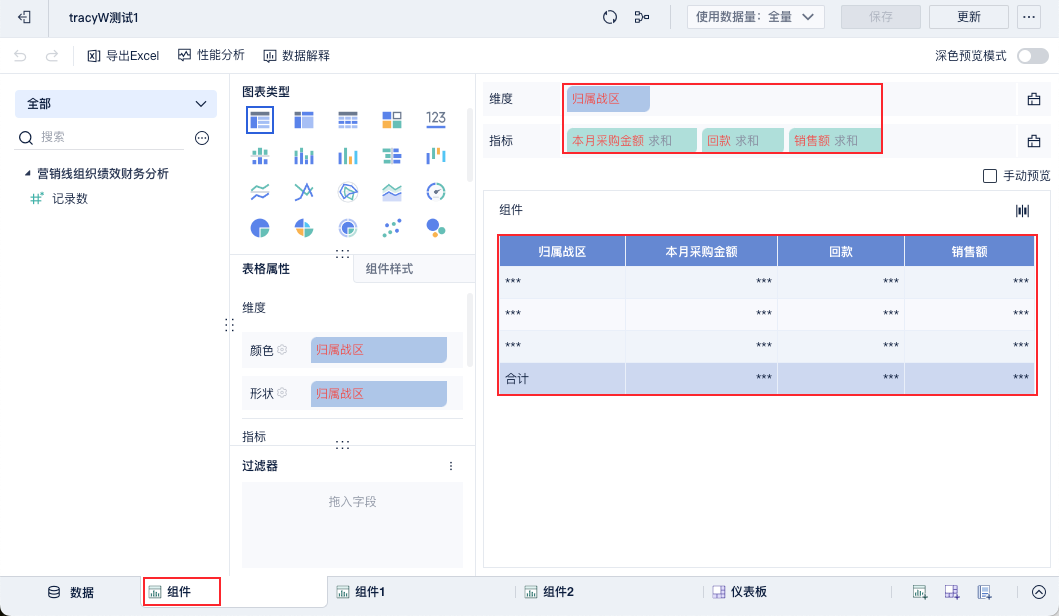The width and height of the screenshot is (1059, 616).
Task: Select the partitioned line chart icon
Action: pos(260,192)
